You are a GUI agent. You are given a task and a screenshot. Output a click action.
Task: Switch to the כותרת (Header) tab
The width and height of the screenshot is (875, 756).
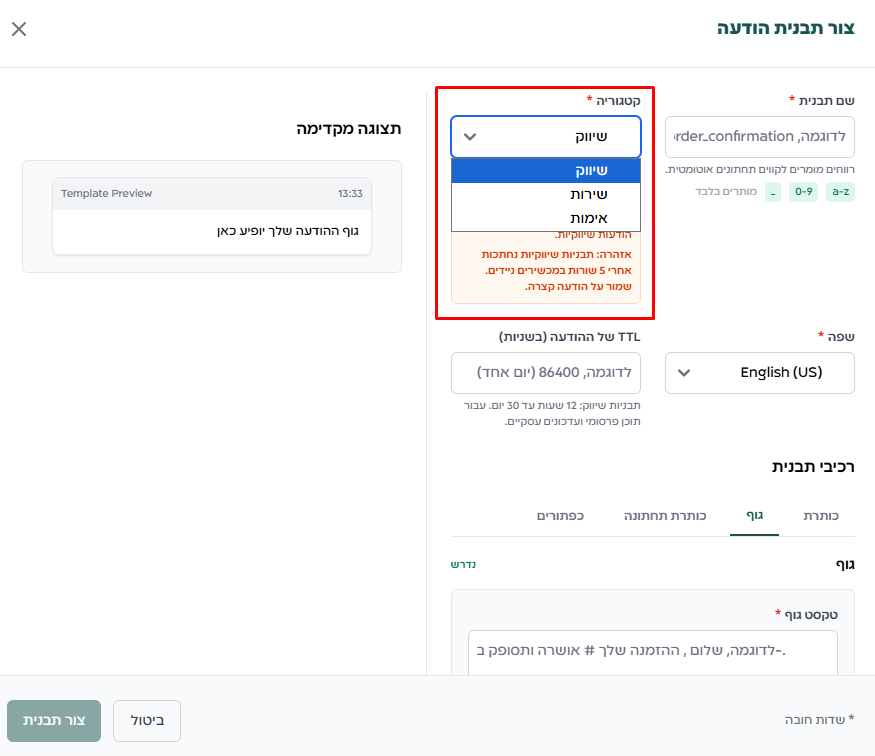pyautogui.click(x=820, y=515)
